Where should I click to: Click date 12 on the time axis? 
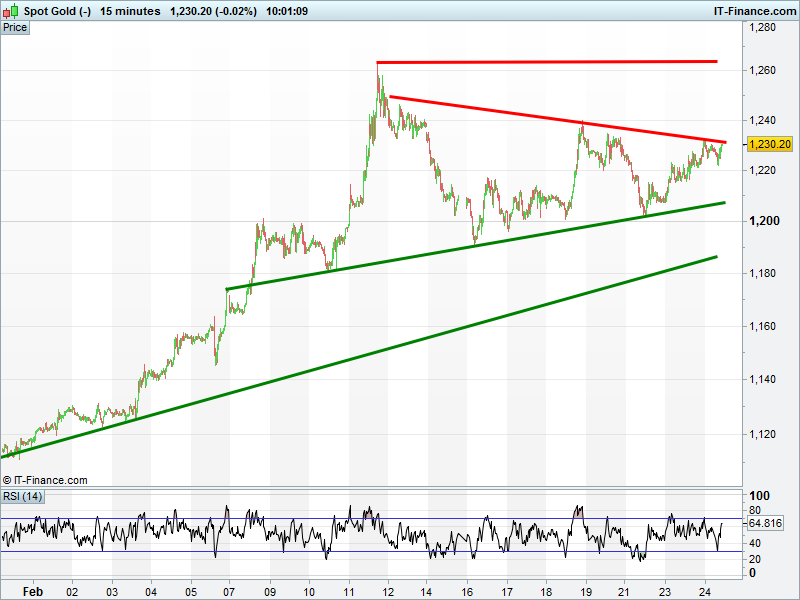[x=388, y=591]
